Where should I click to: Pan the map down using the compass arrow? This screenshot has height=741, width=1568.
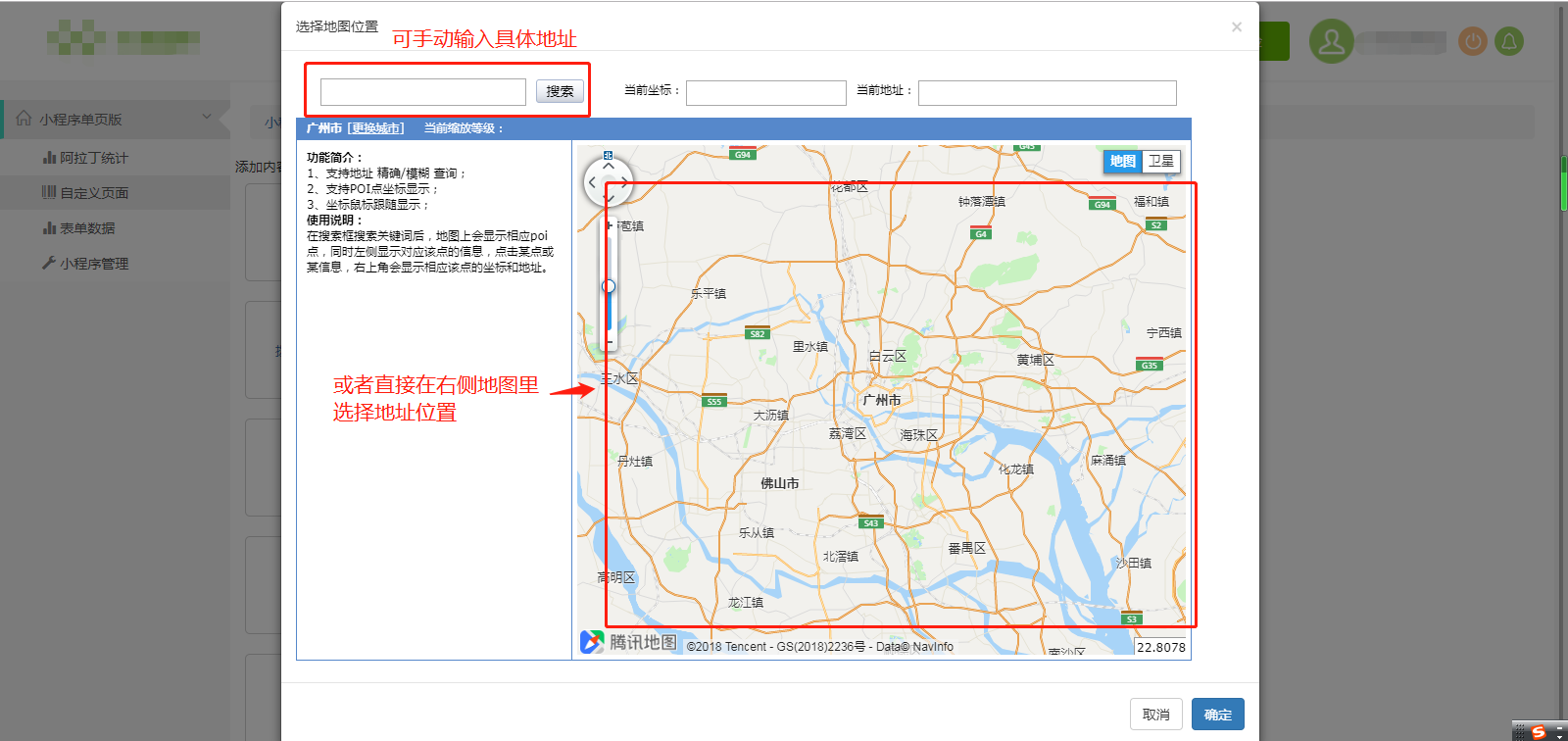point(609,198)
